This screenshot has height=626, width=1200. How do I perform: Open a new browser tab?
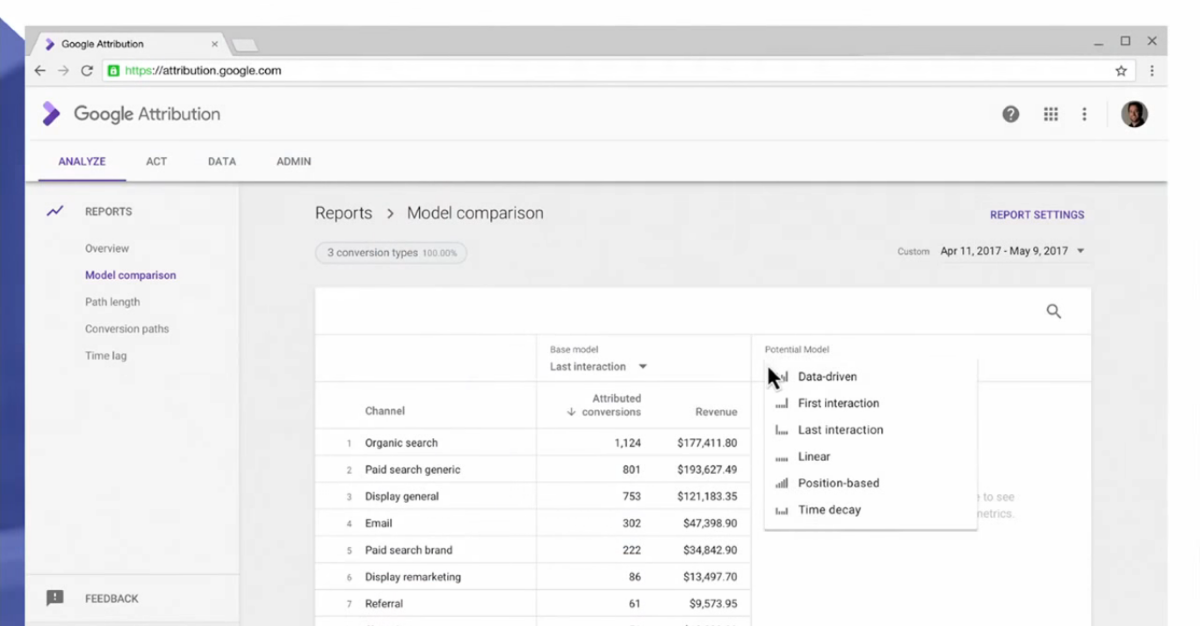(x=245, y=45)
